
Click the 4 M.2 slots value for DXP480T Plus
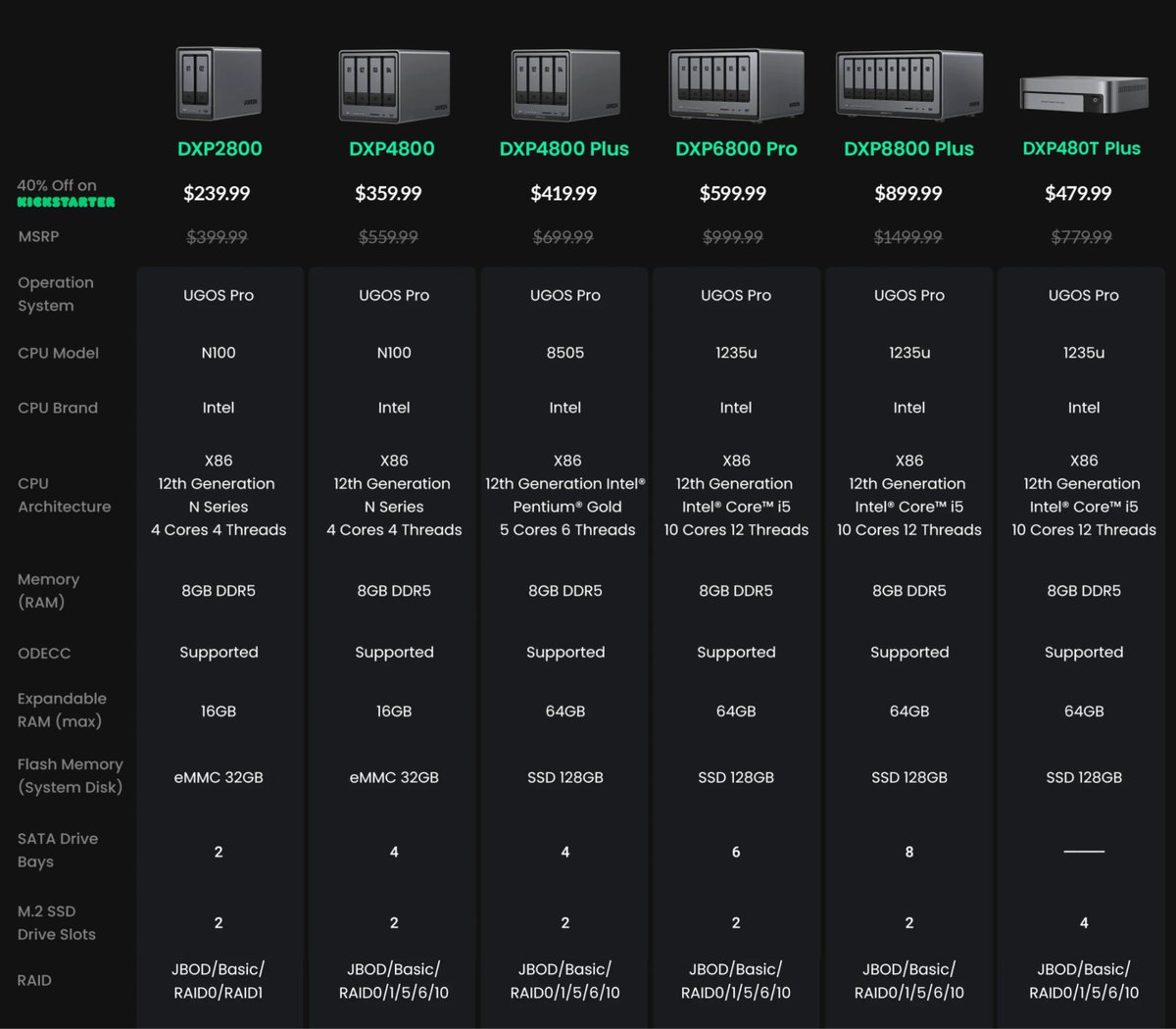[1084, 923]
